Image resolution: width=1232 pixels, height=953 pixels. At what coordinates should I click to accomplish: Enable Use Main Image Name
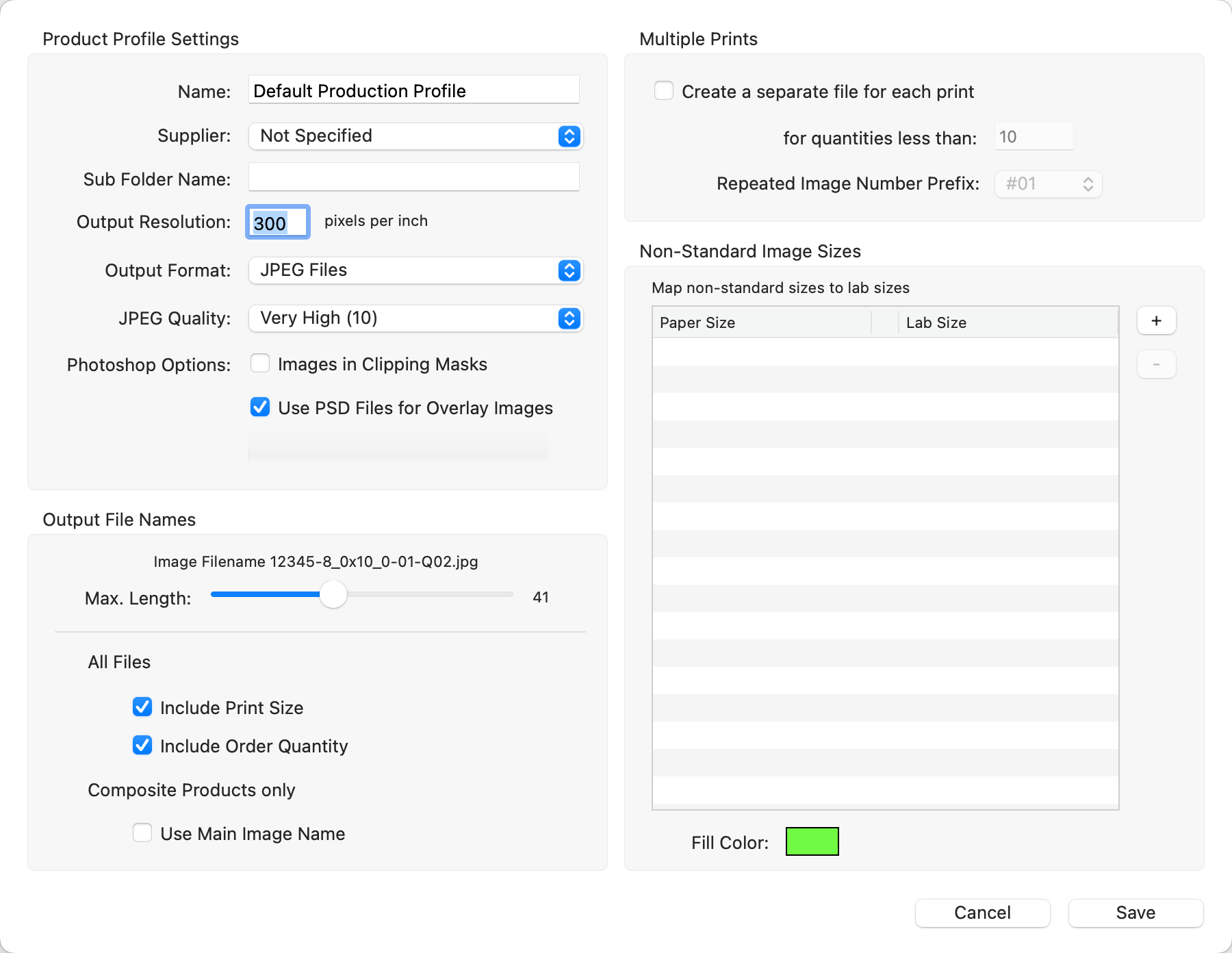(142, 833)
